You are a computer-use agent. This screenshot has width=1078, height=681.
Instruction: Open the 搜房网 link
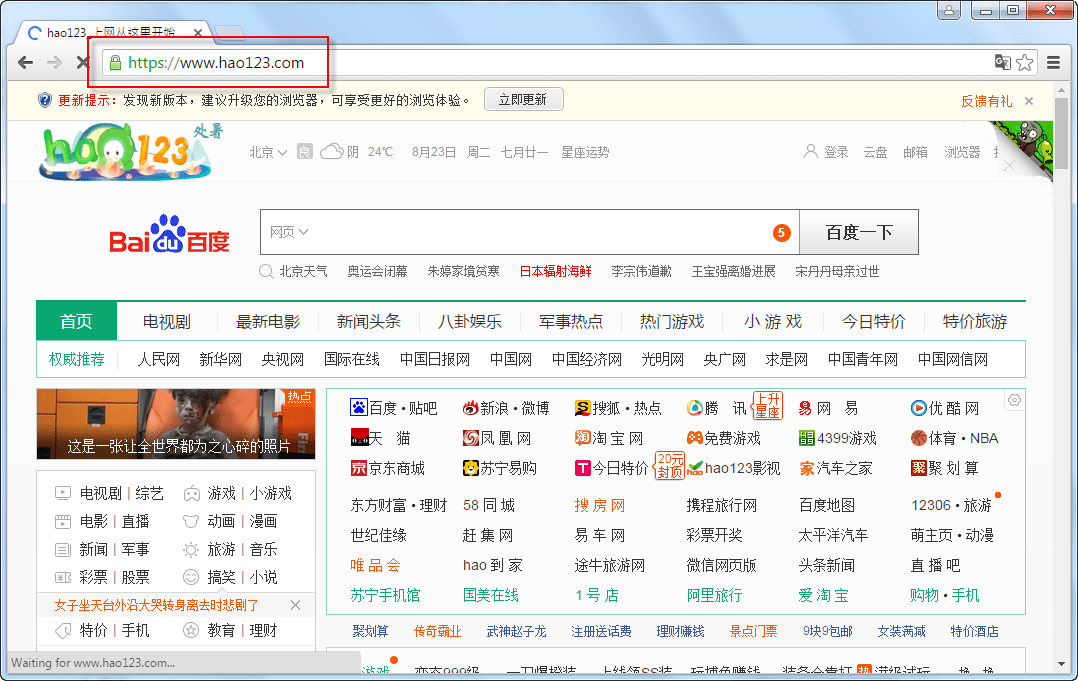[600, 506]
